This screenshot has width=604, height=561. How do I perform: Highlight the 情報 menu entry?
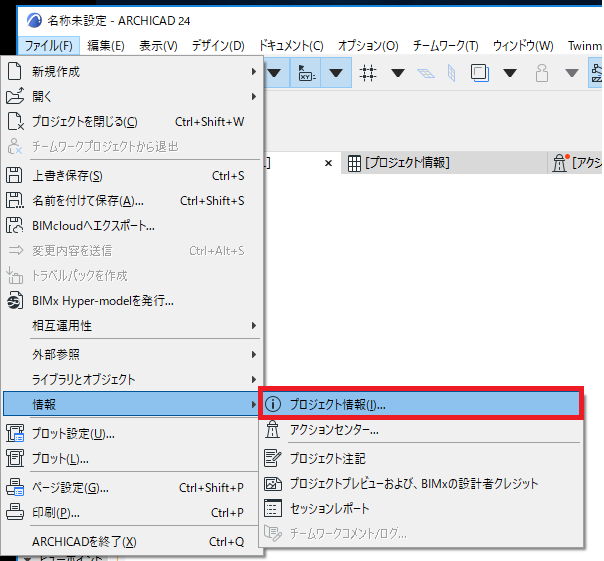click(x=131, y=404)
